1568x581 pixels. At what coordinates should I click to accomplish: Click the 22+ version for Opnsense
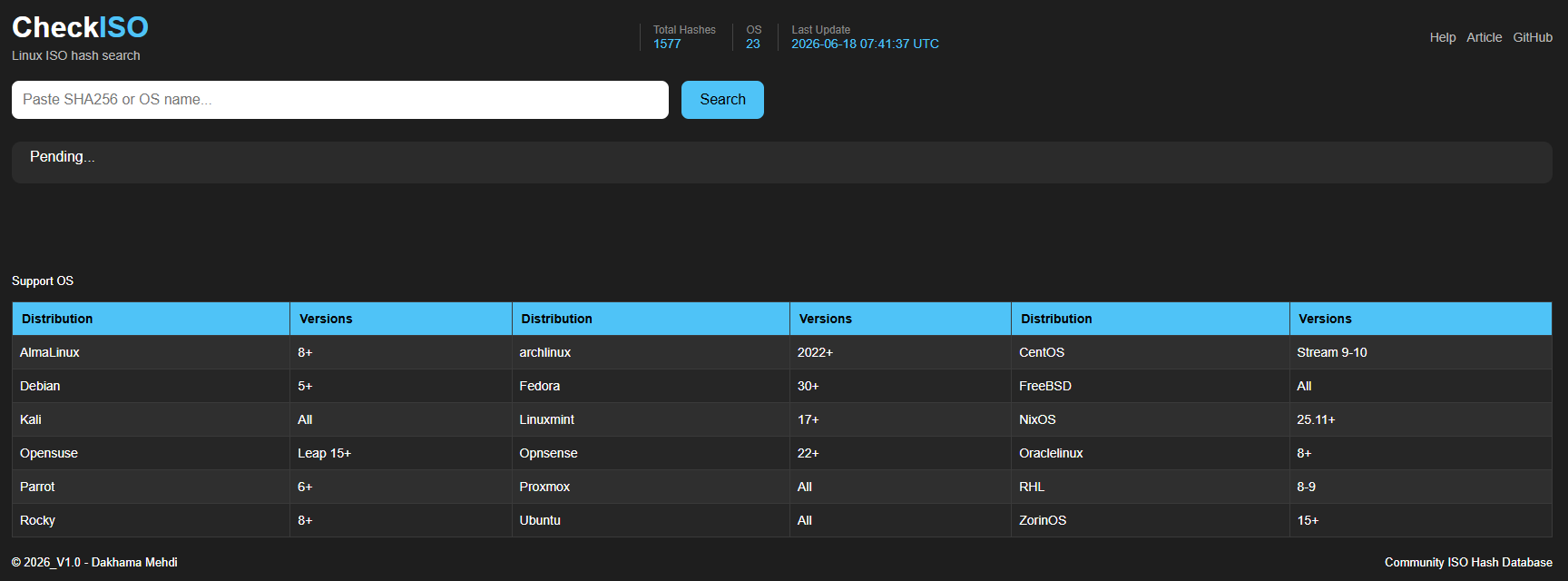[x=900, y=453]
